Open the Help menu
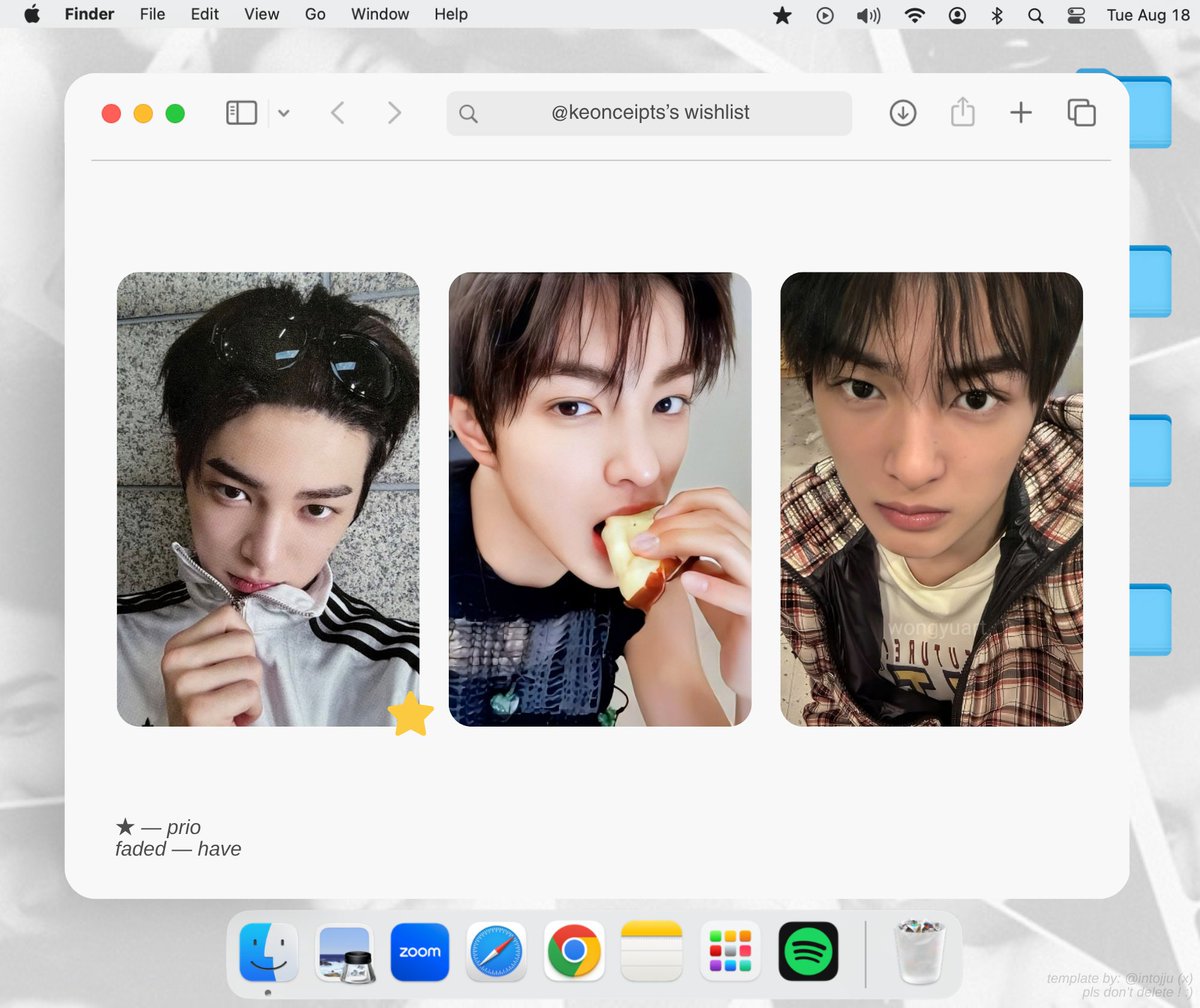The width and height of the screenshot is (1200, 1008). click(x=451, y=14)
